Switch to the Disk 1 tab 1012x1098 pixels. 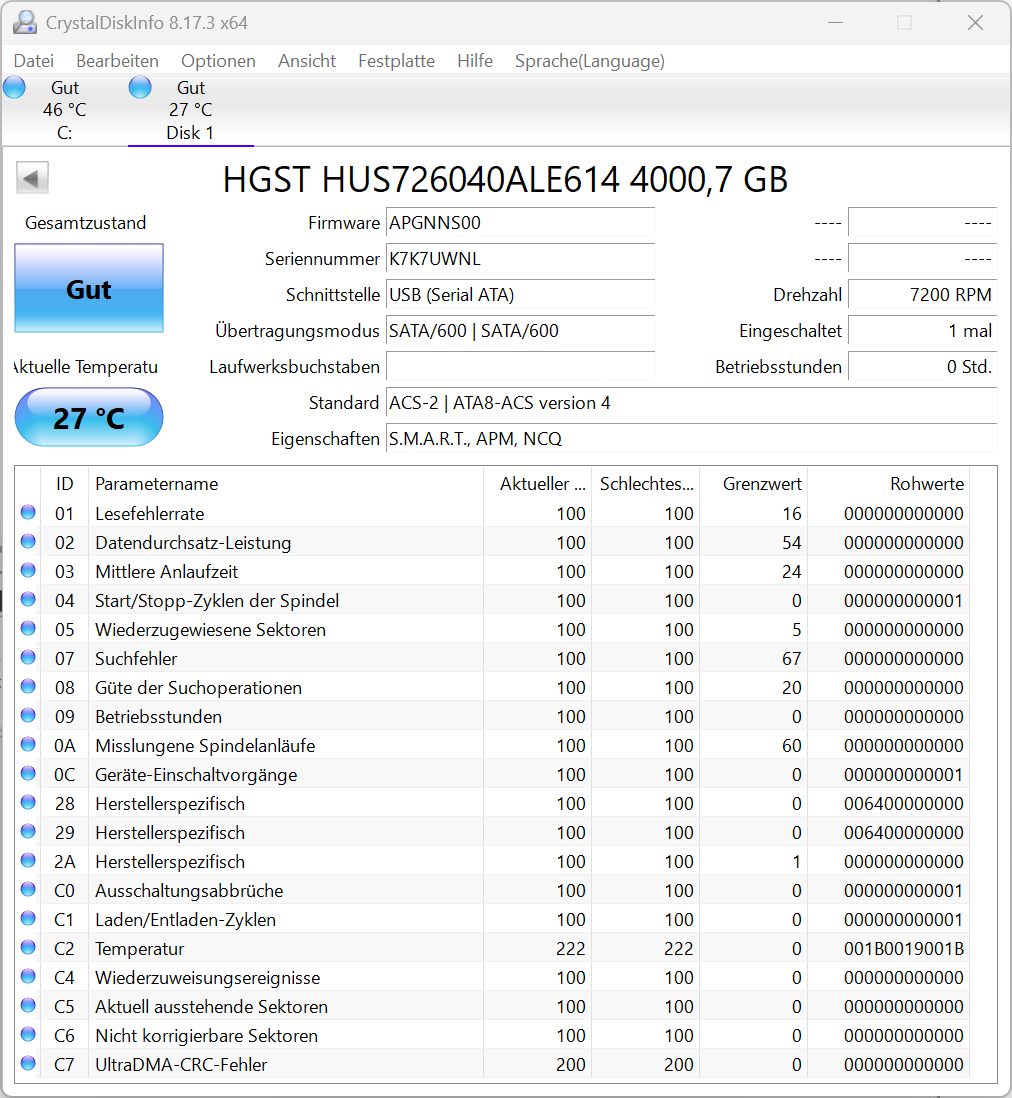(190, 110)
